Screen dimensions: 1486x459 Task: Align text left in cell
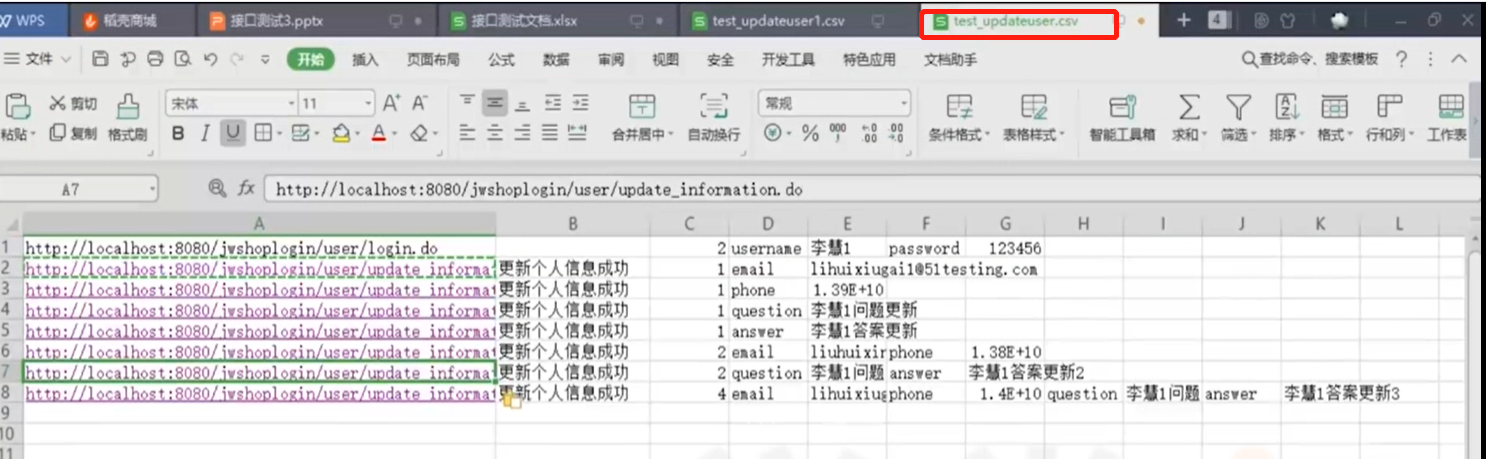(467, 133)
